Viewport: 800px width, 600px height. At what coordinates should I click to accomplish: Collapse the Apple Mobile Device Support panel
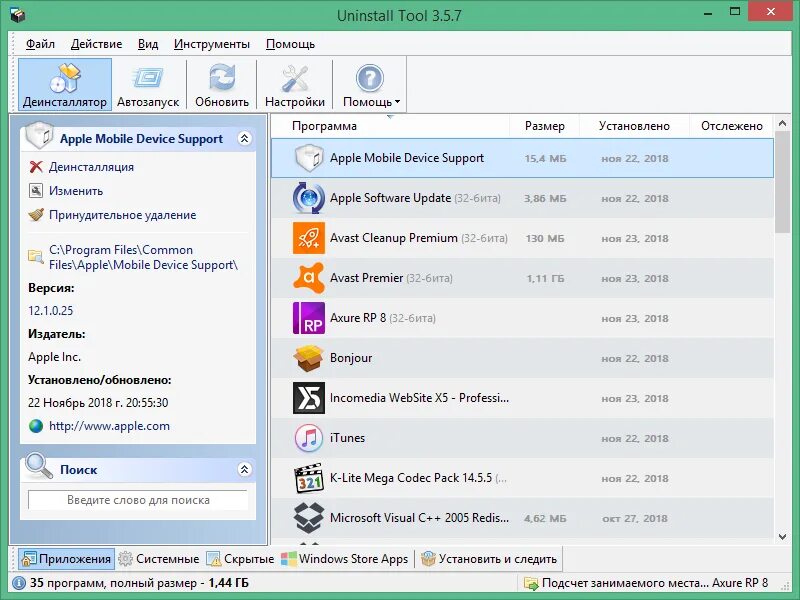[x=244, y=138]
